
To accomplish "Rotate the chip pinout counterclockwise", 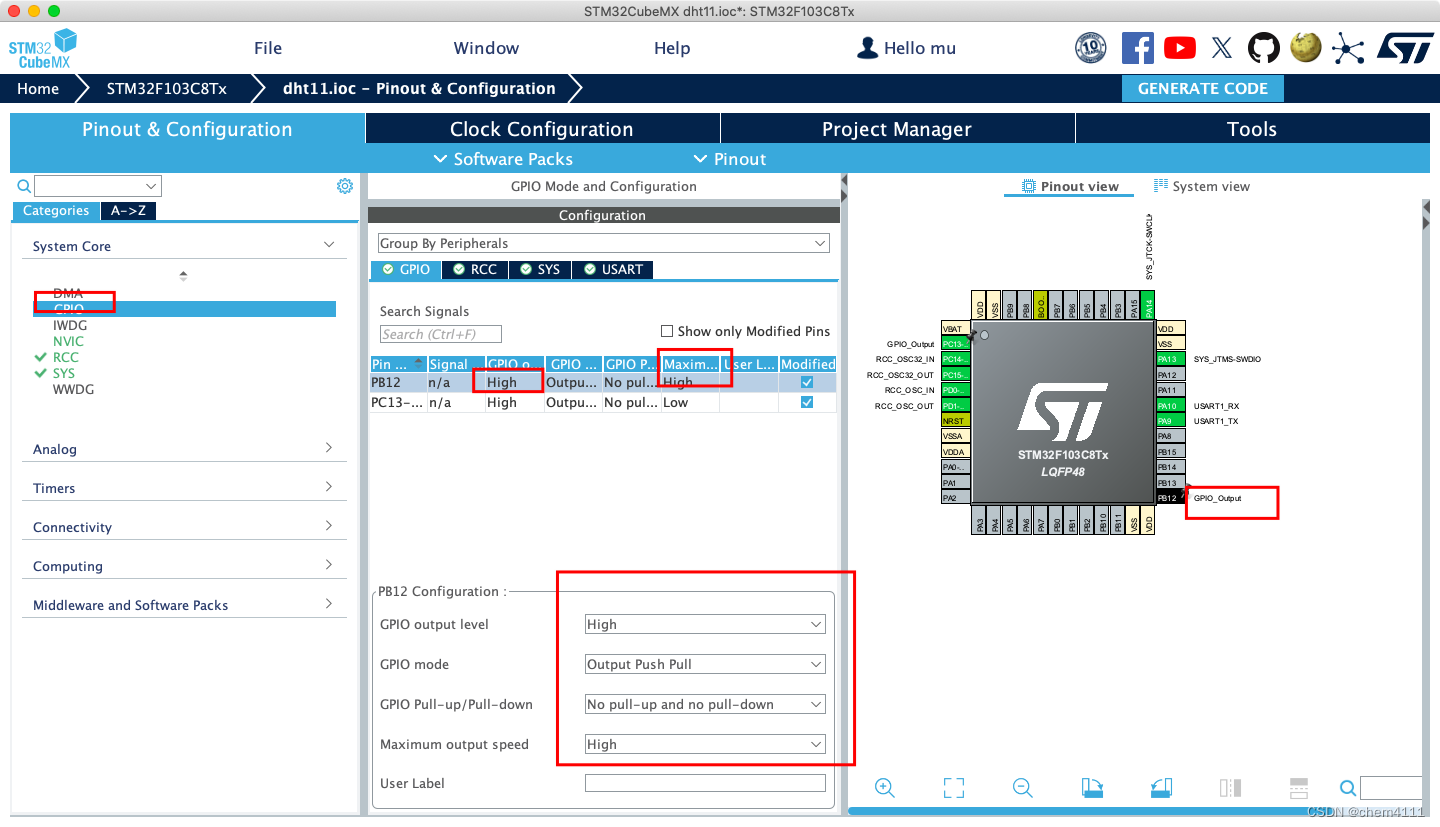I will point(1160,788).
